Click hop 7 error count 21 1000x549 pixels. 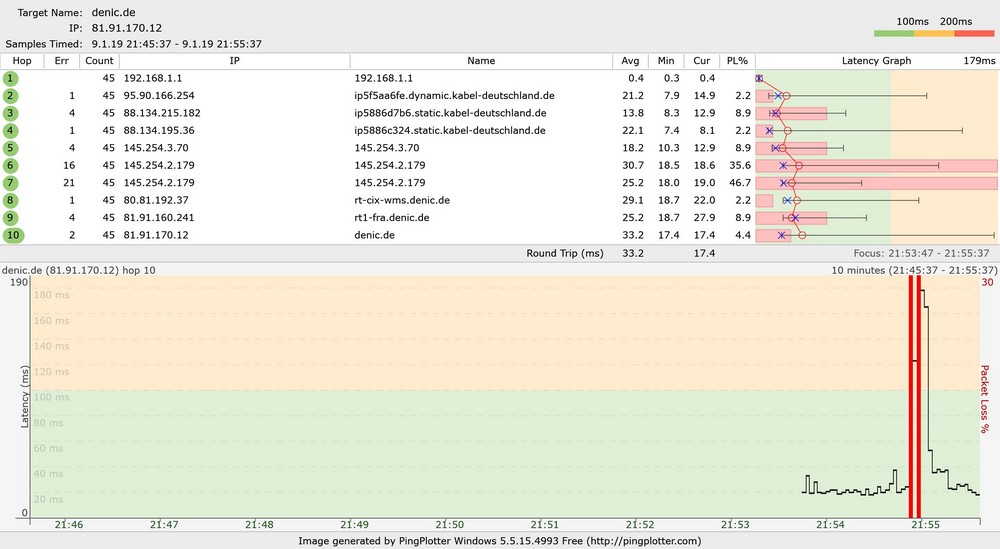tap(69, 183)
